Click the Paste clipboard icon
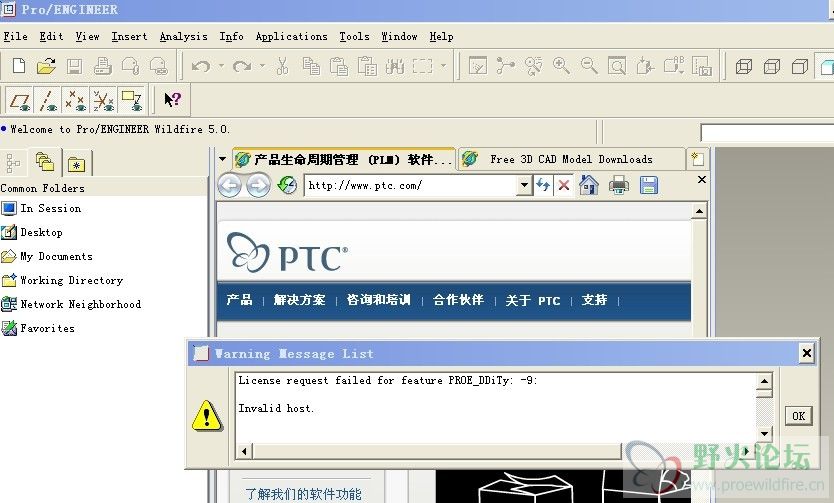Viewport: 834px width, 503px height. click(x=339, y=66)
